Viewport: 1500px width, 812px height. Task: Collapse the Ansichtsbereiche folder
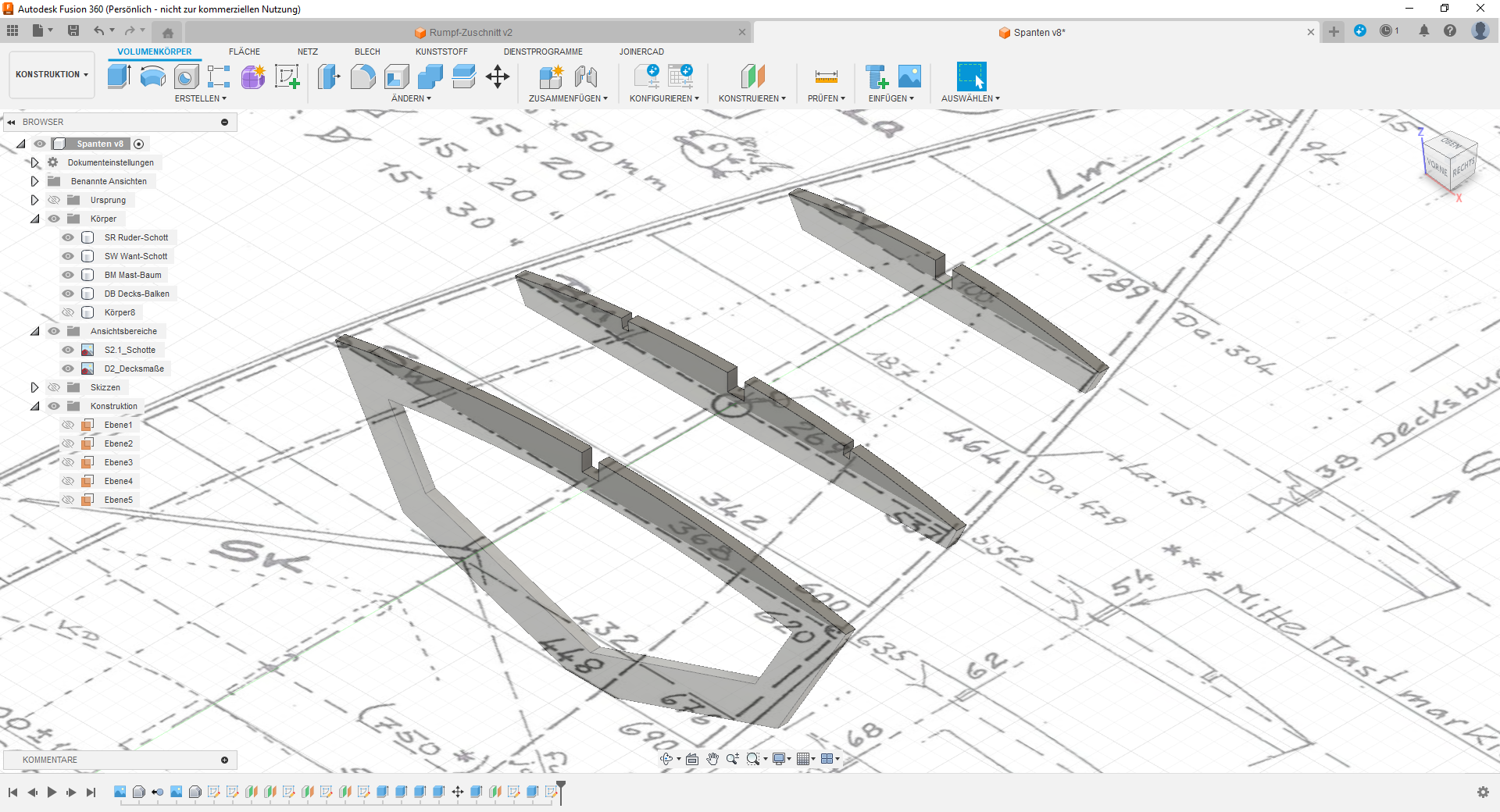34,331
